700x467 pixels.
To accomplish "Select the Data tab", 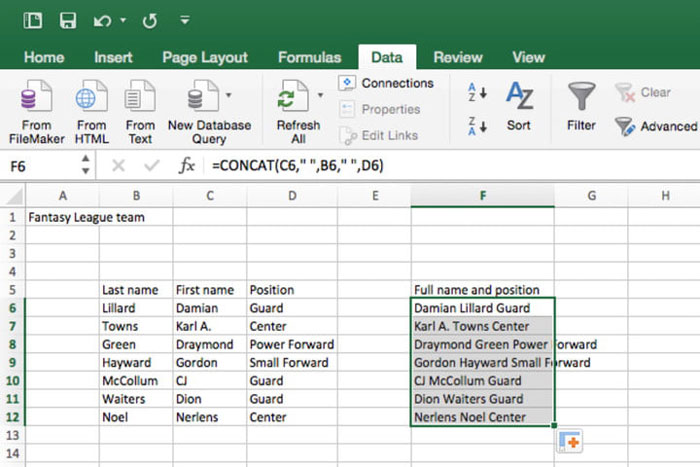I will coord(387,57).
